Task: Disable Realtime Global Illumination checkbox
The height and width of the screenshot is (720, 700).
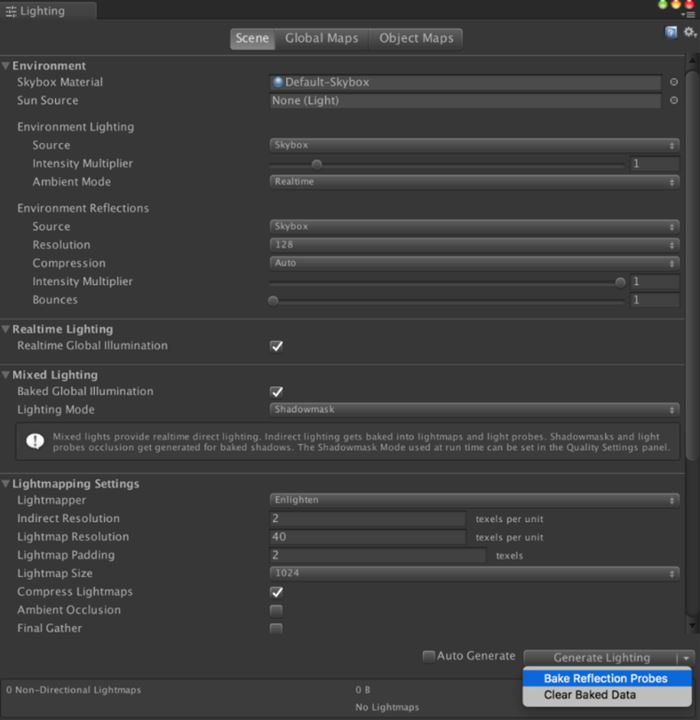Action: point(276,346)
